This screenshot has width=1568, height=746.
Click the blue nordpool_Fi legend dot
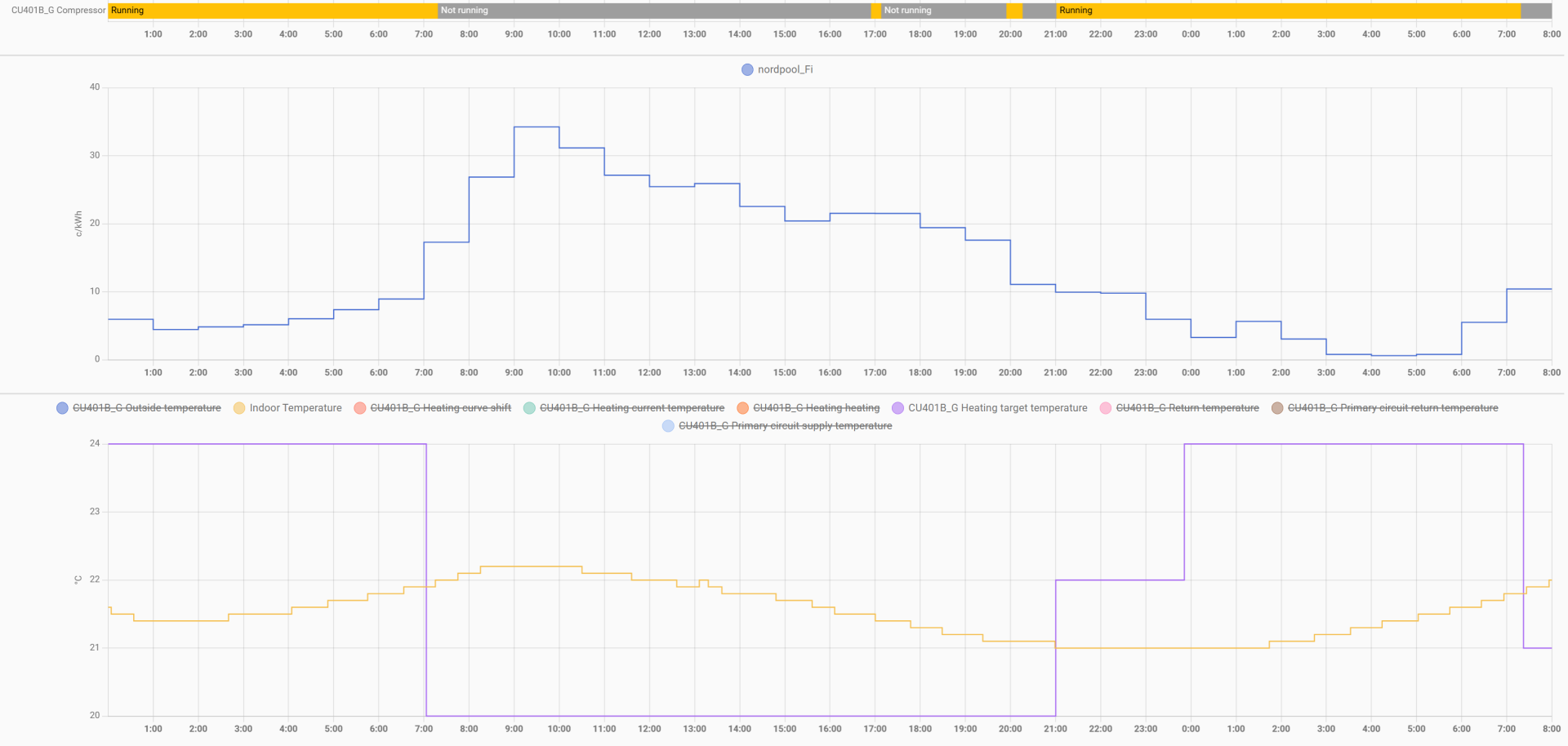coord(746,70)
